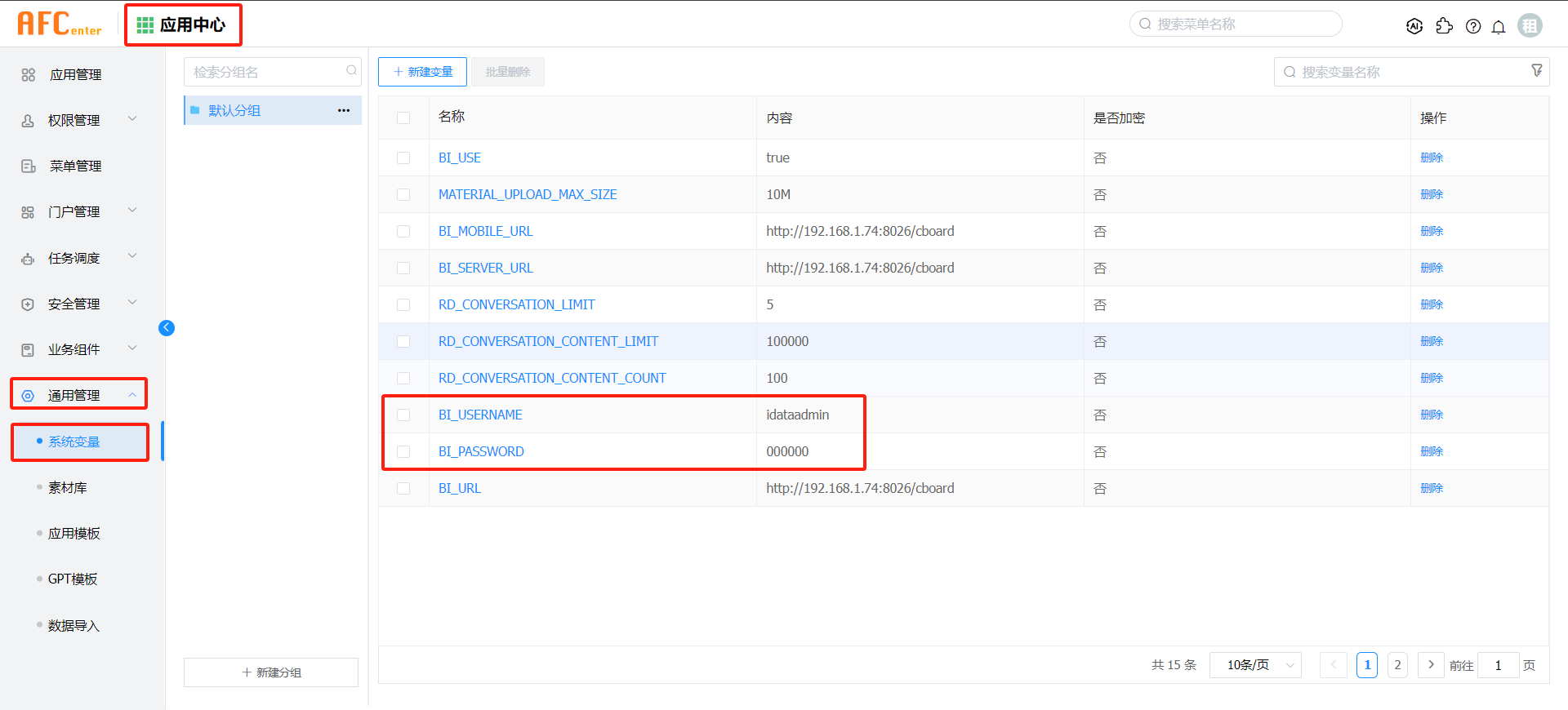Go to page 2 of results

click(x=1397, y=665)
